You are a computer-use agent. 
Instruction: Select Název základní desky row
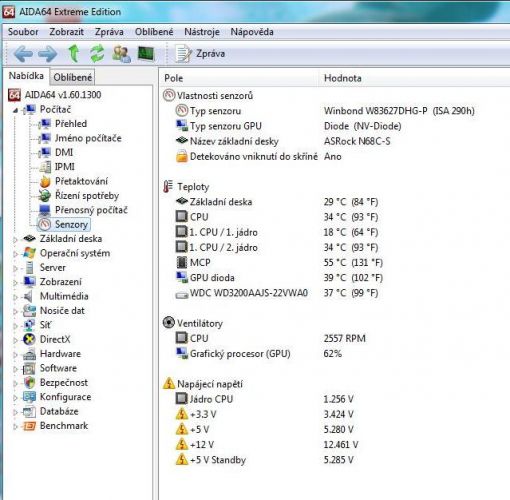283,141
